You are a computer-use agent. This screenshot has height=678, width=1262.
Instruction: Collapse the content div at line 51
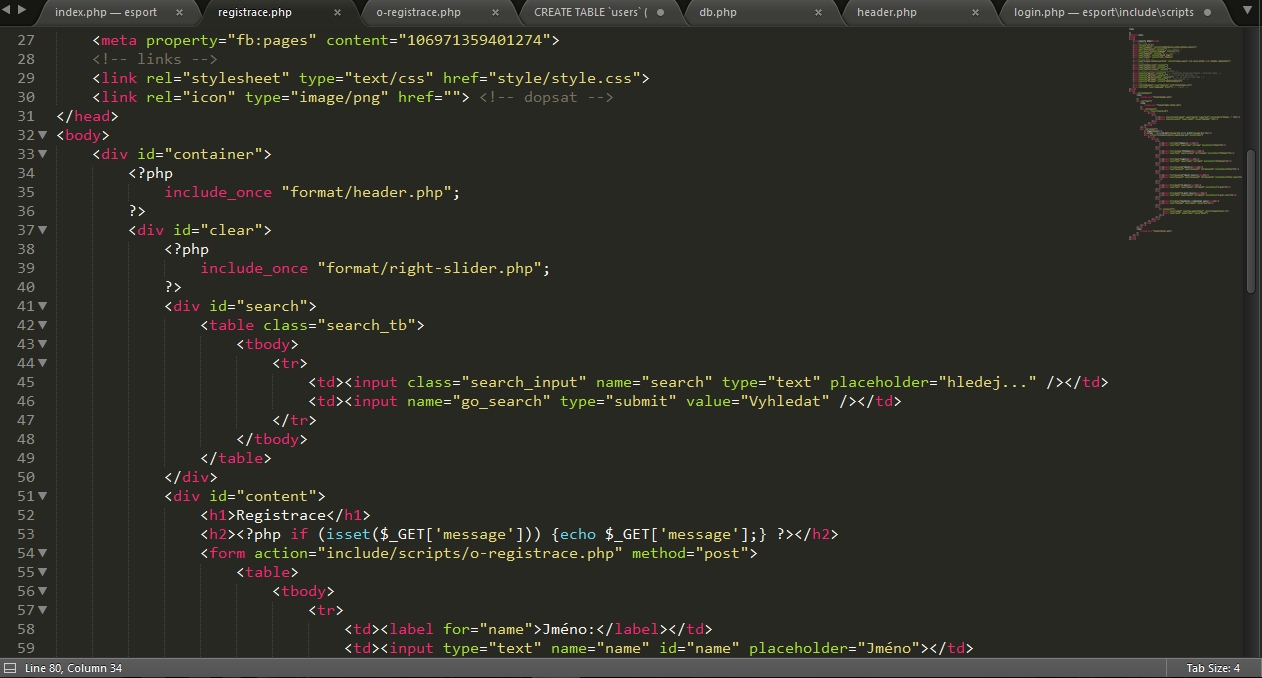tap(42, 496)
